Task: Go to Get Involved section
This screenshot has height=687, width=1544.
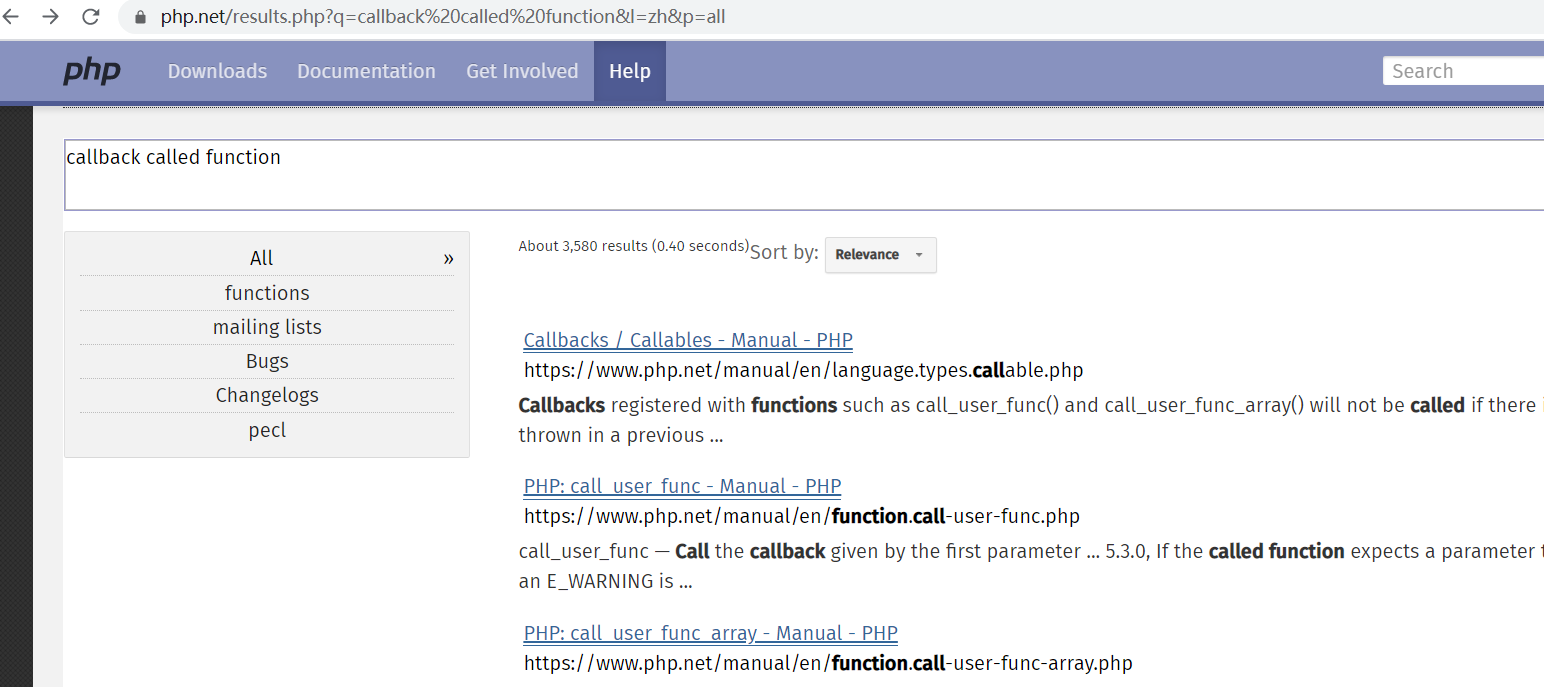Action: (x=522, y=71)
